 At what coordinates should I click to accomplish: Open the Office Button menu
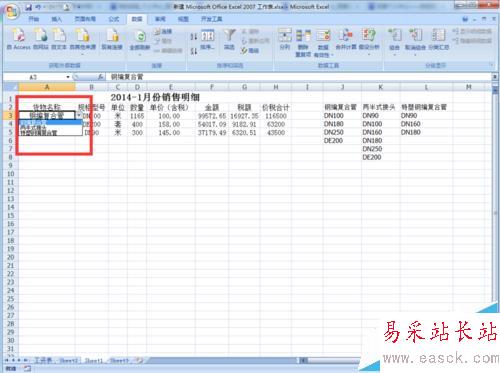click(x=12, y=11)
